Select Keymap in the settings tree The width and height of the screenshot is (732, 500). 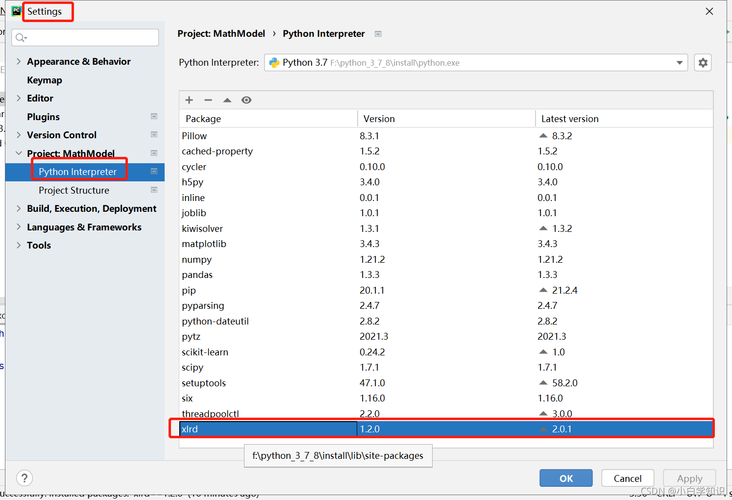(x=44, y=80)
